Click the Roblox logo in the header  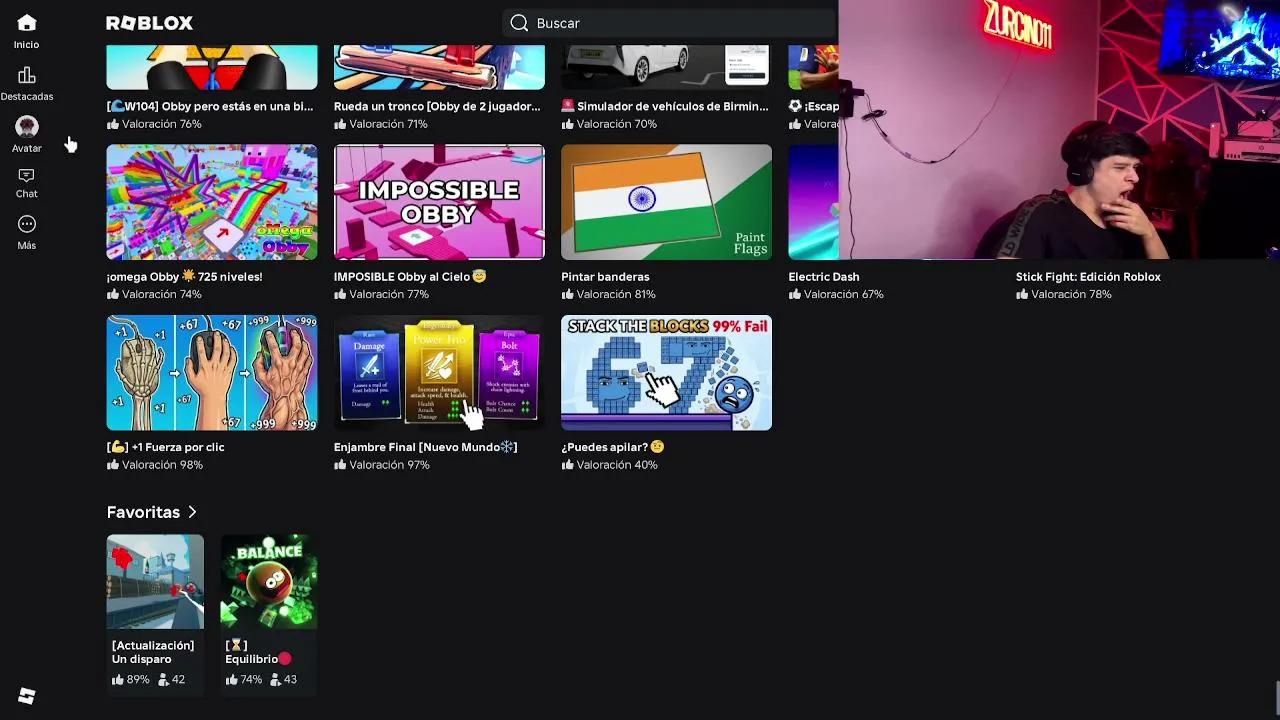tap(149, 23)
